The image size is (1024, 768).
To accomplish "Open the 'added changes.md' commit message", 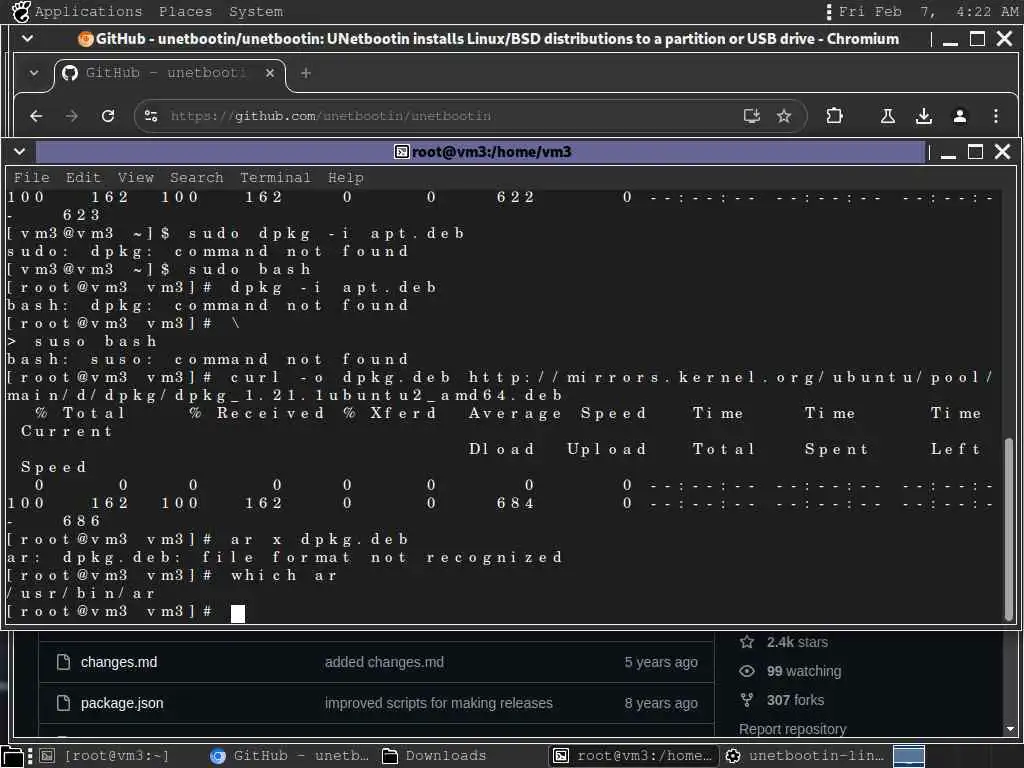I will coord(384,662).
